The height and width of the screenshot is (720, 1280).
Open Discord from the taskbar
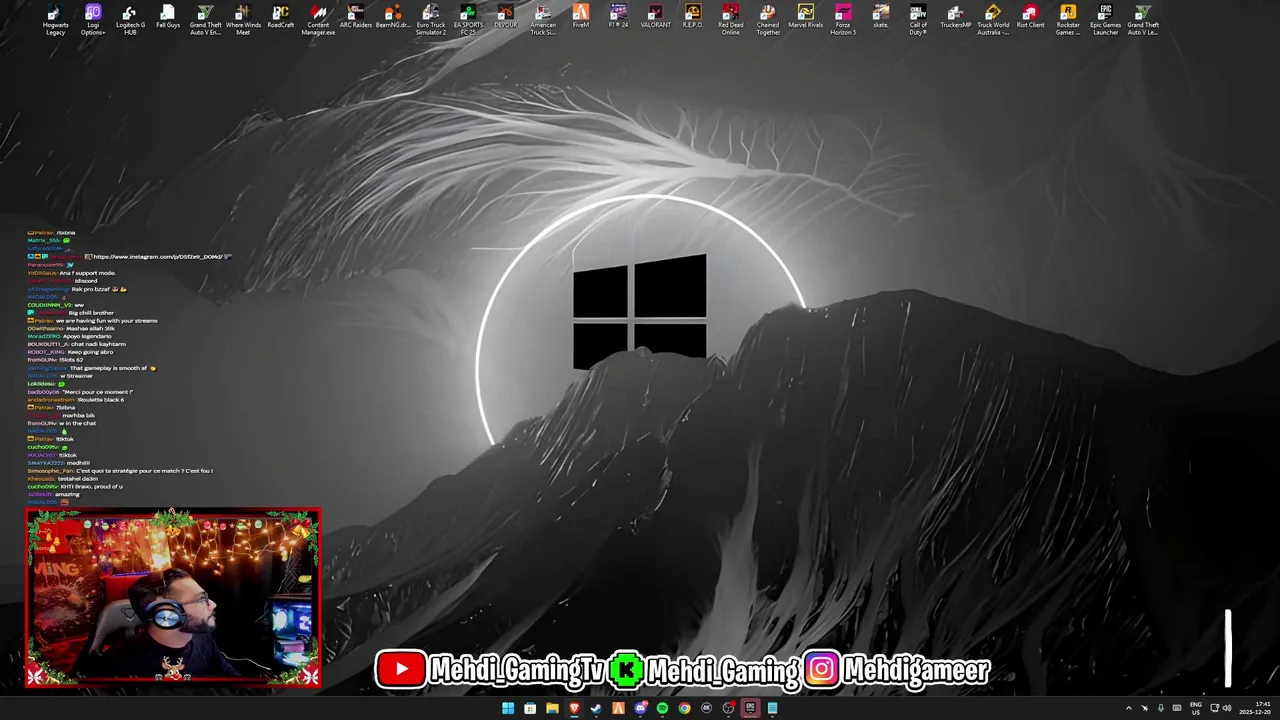pos(640,708)
